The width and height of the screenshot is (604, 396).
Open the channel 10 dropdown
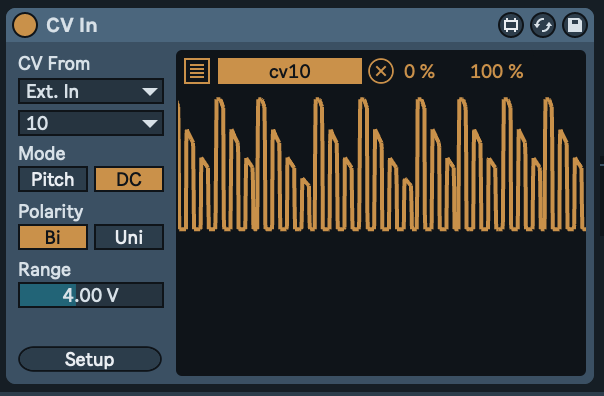91,123
